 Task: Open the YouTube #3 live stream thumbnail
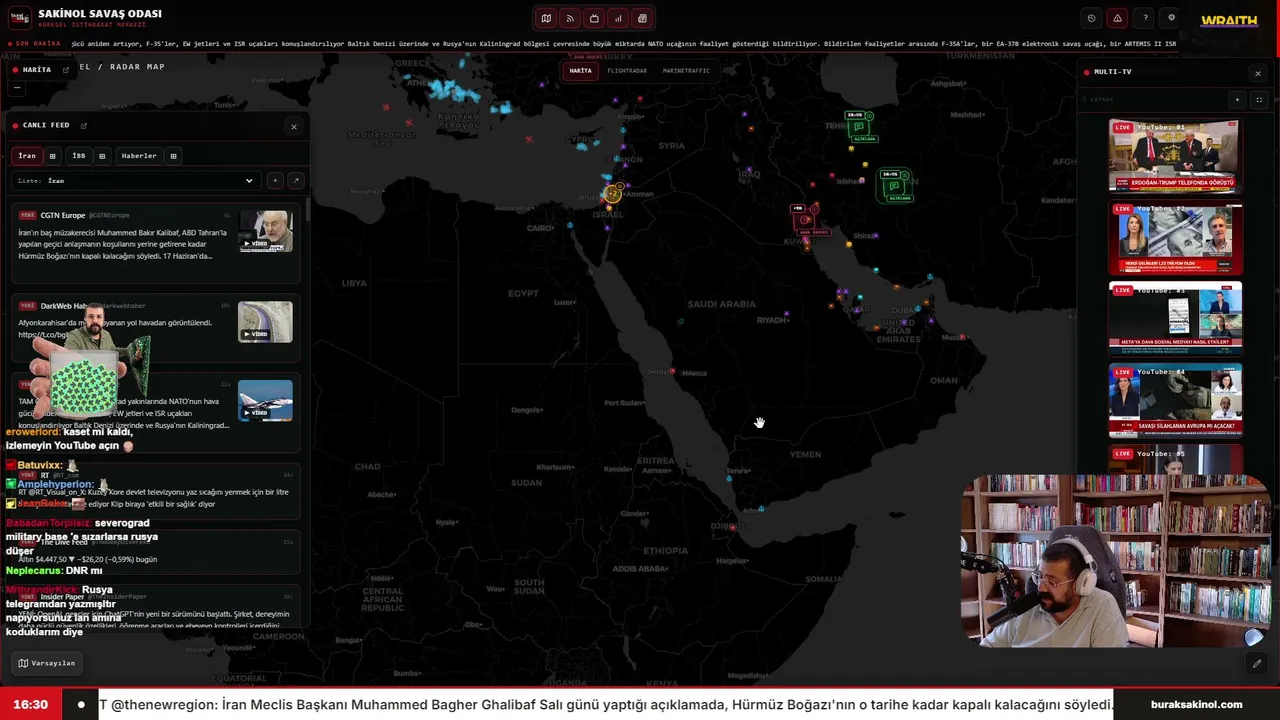coord(1175,319)
